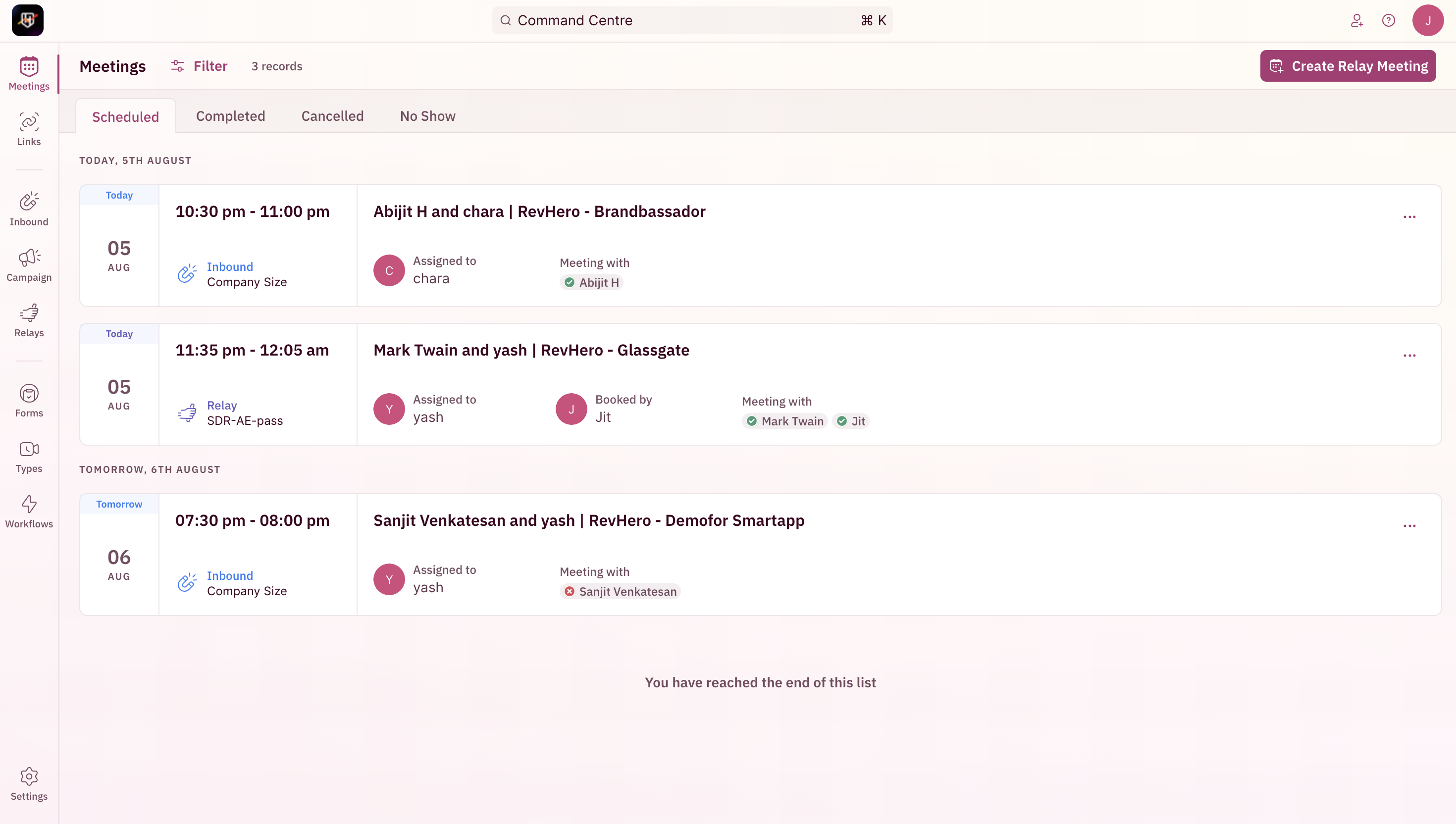Image resolution: width=1456 pixels, height=824 pixels.
Task: Click the SDR-AE-pass relay name
Action: pos(245,420)
